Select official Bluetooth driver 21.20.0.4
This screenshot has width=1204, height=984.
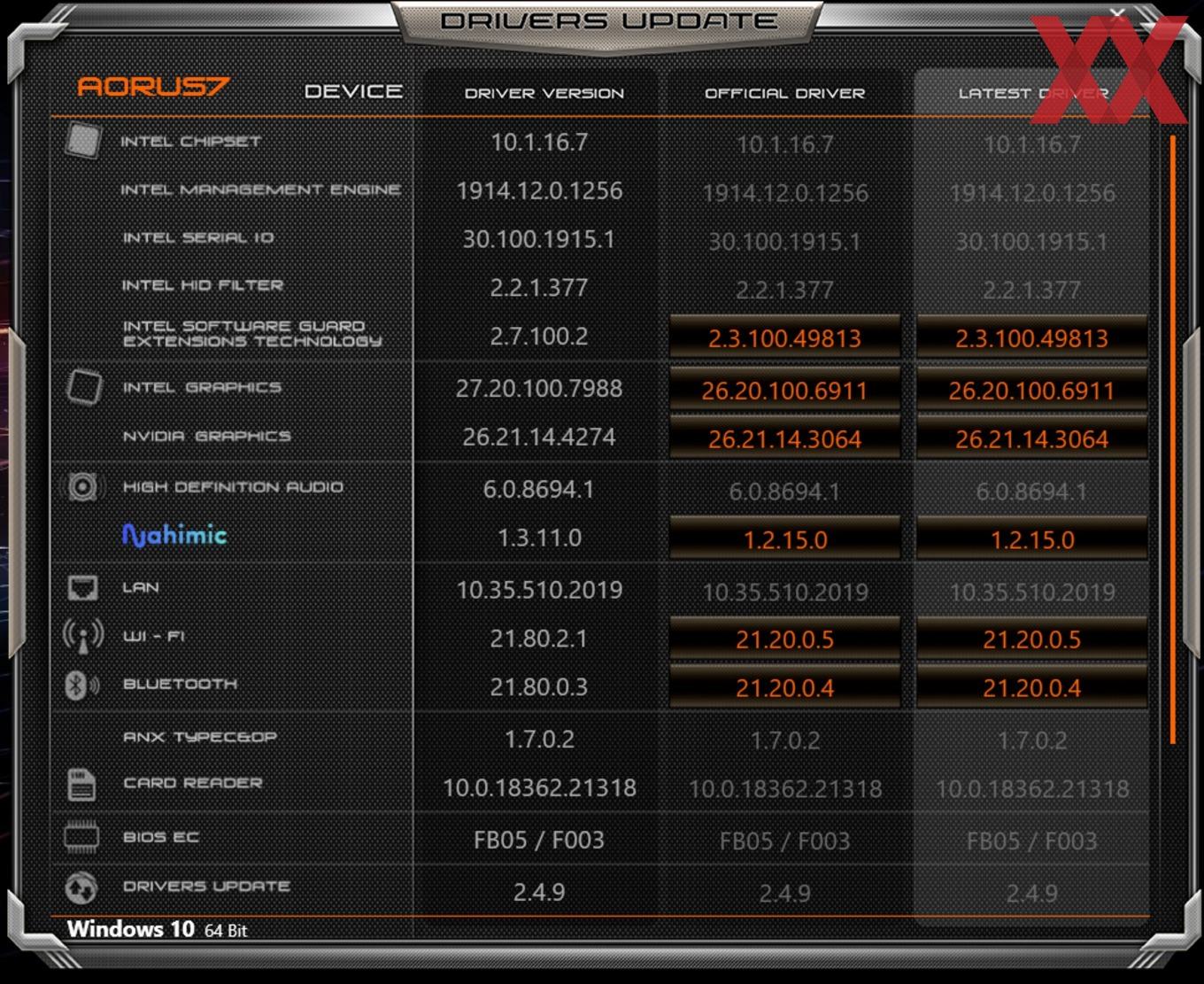[x=784, y=687]
